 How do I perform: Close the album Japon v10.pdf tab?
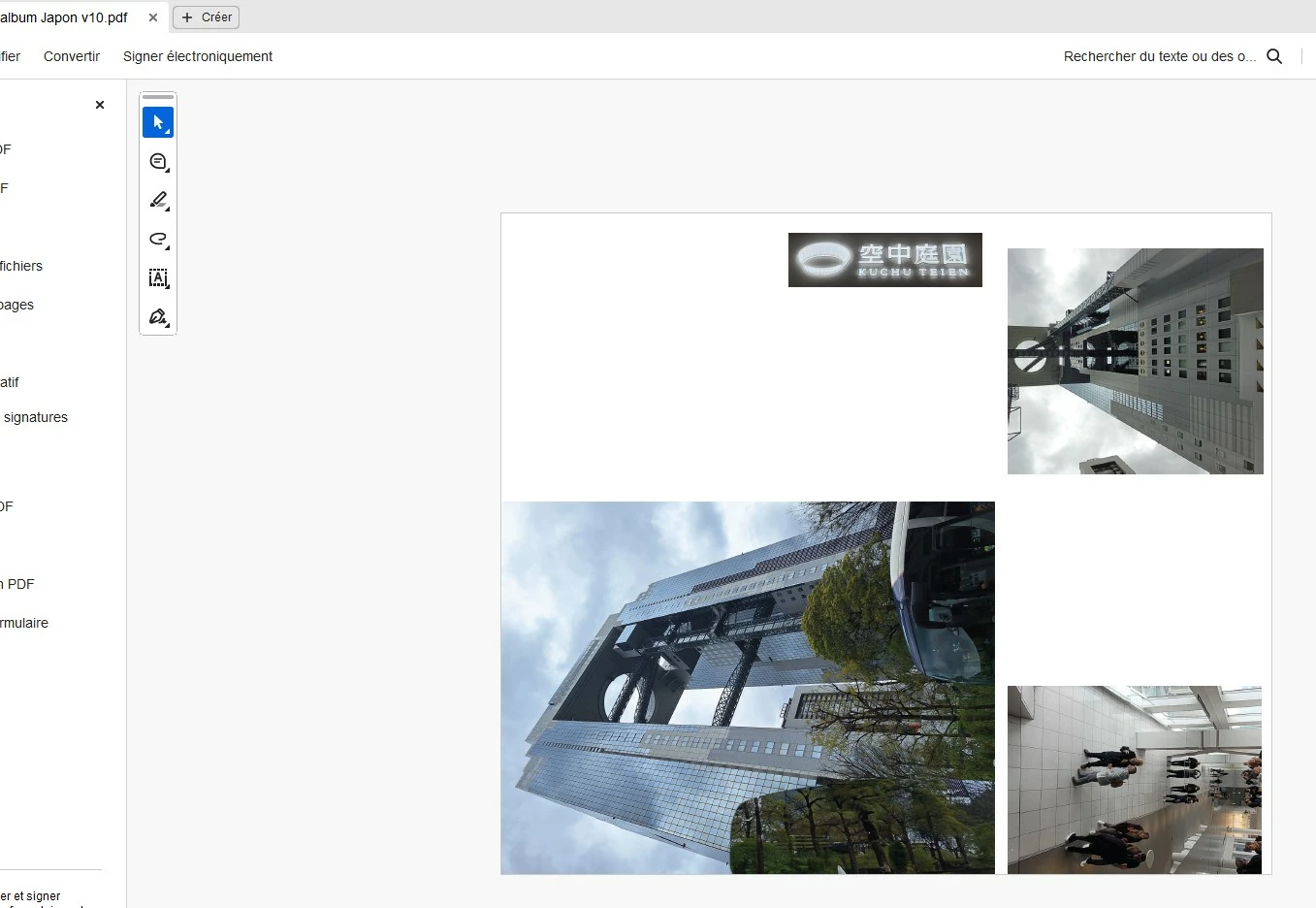153,17
